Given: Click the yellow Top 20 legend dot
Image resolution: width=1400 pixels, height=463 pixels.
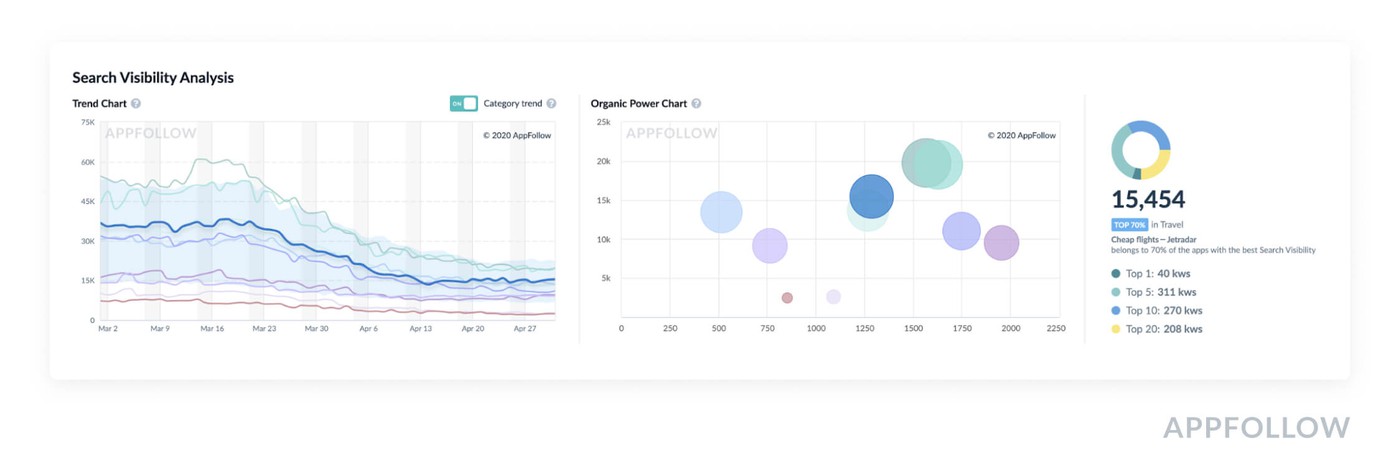Looking at the screenshot, I should click(x=1116, y=329).
